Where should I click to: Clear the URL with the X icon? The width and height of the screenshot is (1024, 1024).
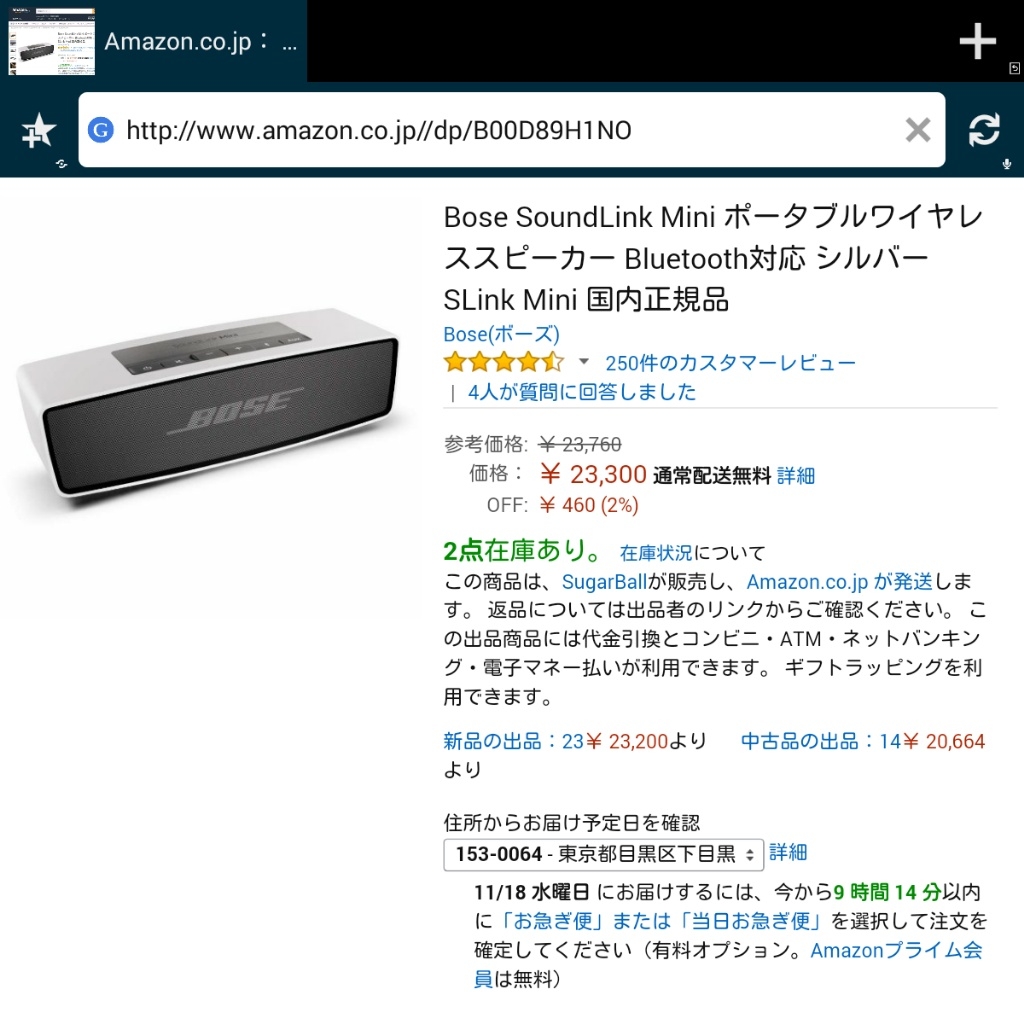(918, 130)
